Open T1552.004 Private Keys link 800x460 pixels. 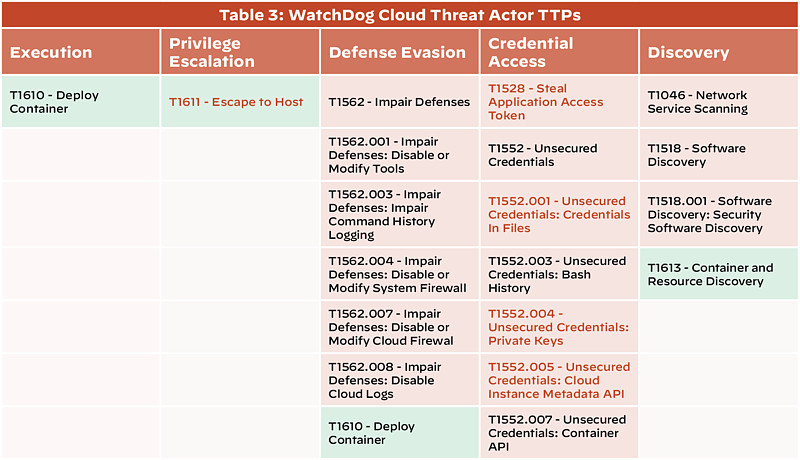(558, 327)
